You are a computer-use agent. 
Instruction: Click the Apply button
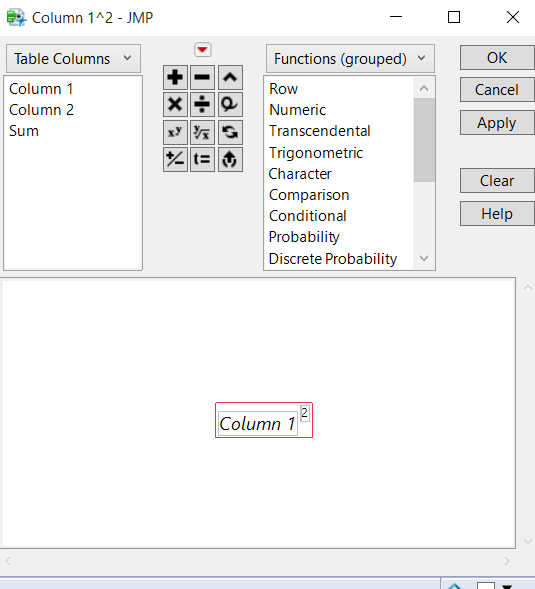coord(497,123)
